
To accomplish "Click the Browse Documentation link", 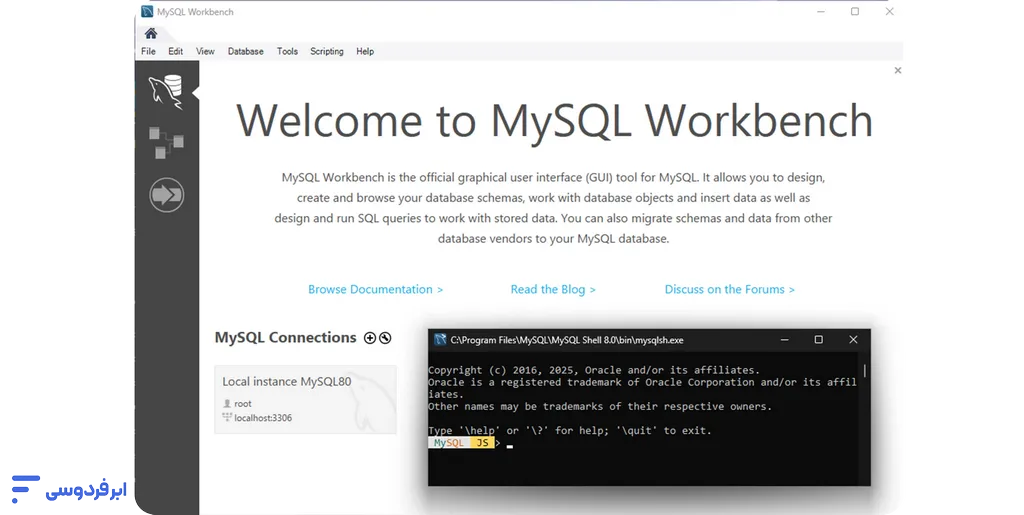I will pyautogui.click(x=376, y=289).
